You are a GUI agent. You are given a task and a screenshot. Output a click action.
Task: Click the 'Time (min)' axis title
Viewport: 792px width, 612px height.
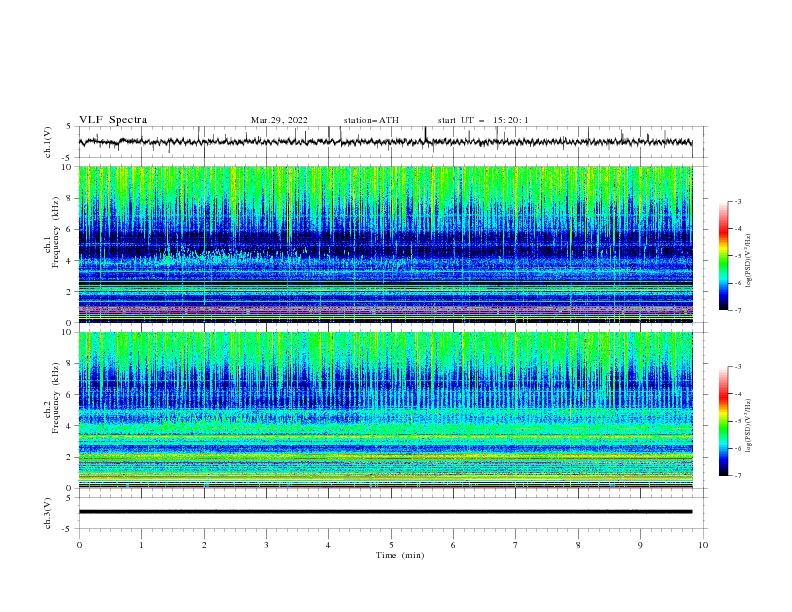(400, 555)
